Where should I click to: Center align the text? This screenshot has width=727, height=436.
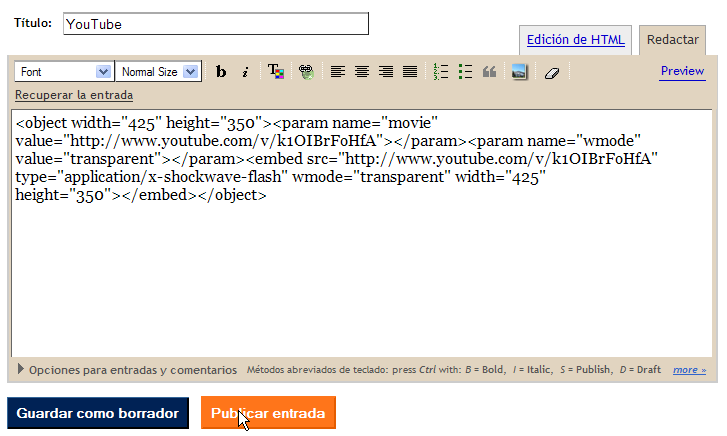(x=362, y=72)
